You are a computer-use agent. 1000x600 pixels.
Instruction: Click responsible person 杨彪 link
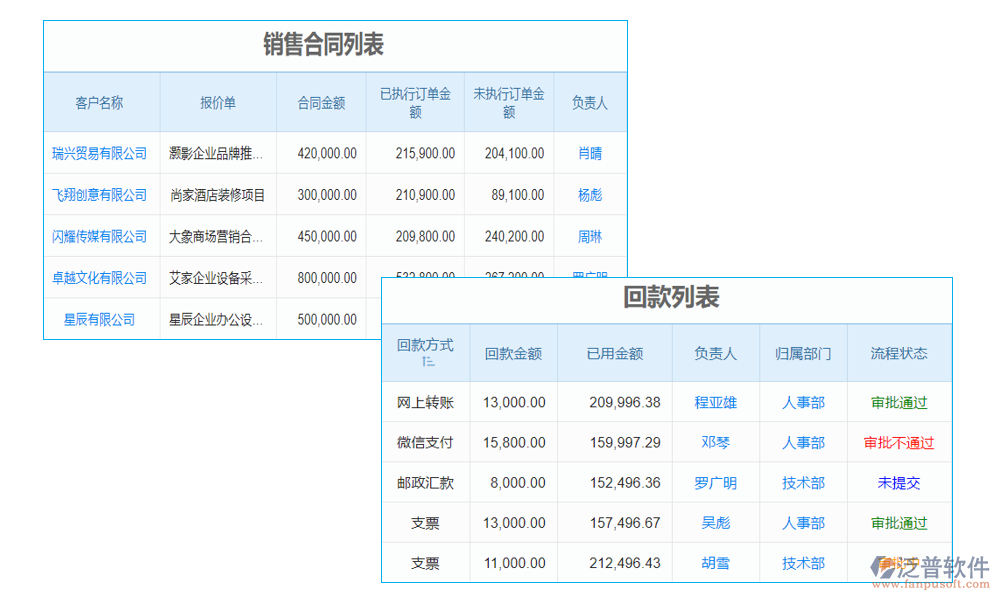pos(589,195)
